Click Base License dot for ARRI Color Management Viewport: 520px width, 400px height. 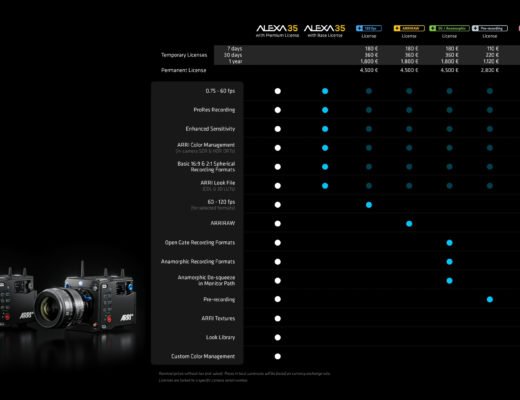click(x=325, y=148)
